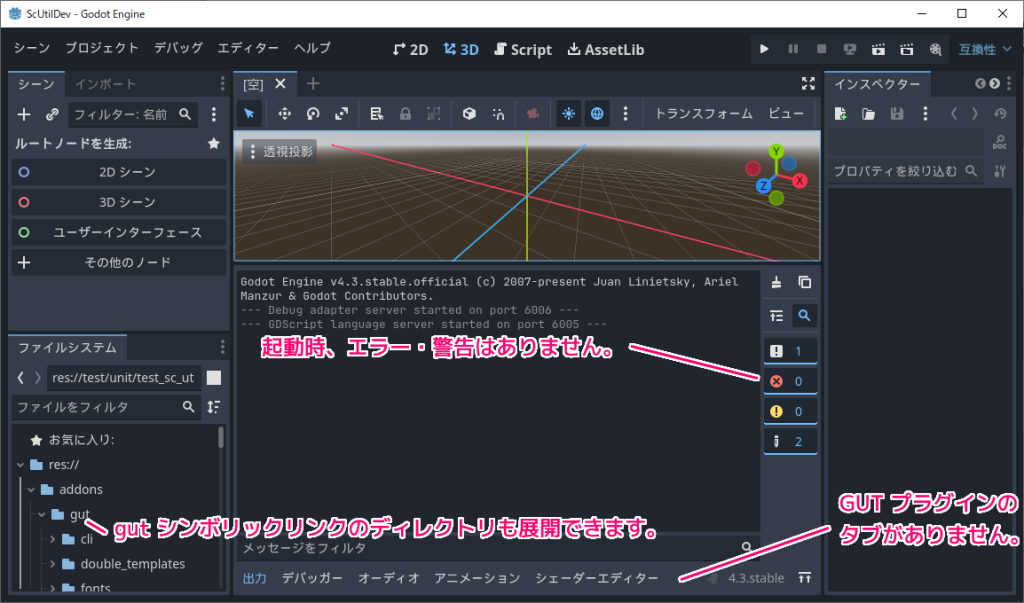The image size is (1024, 603).
Task: Select the Select Mode arrow tool
Action: pos(249,114)
